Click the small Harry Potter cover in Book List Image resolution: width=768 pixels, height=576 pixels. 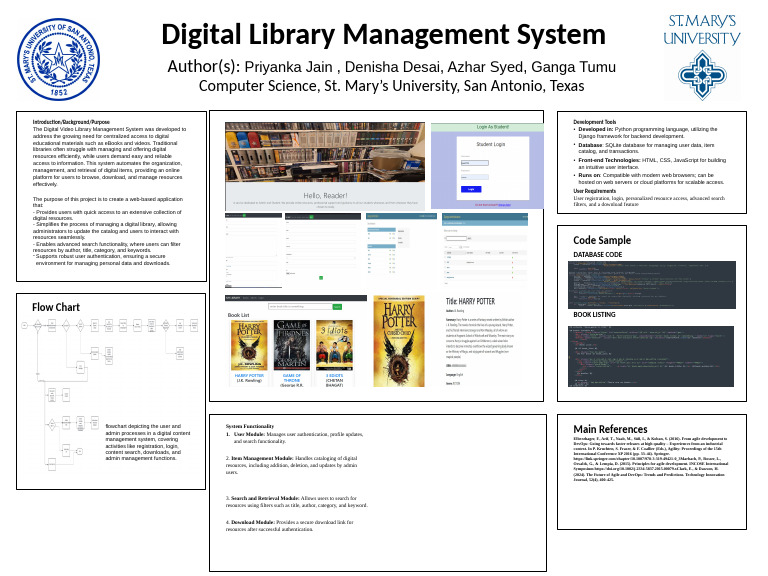coord(249,345)
